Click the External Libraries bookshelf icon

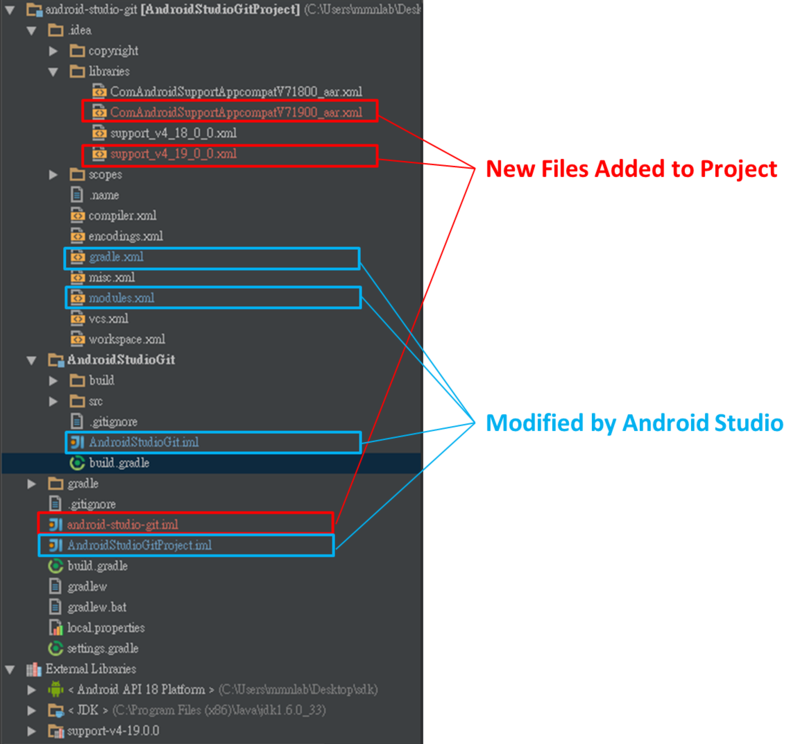[34, 669]
